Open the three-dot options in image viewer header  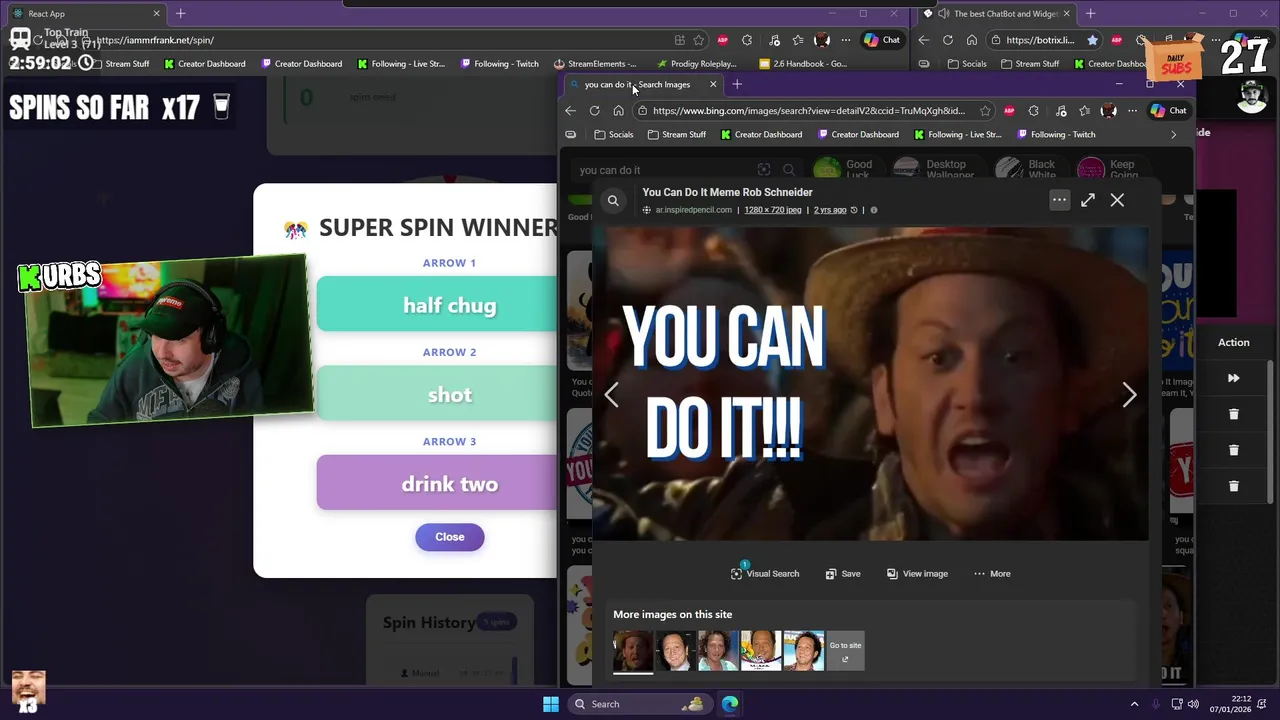1059,200
